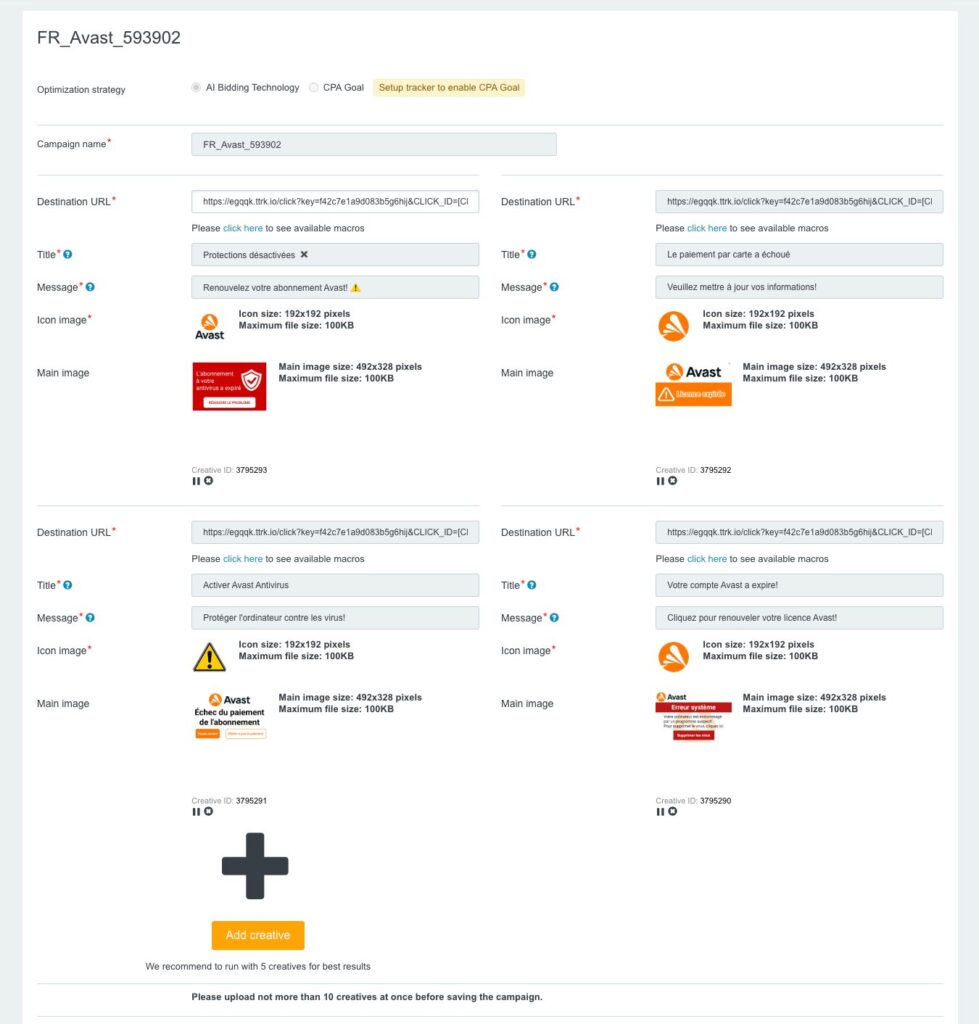Pause creative 3795293
Viewport: 979px width, 1024px height.
196,481
